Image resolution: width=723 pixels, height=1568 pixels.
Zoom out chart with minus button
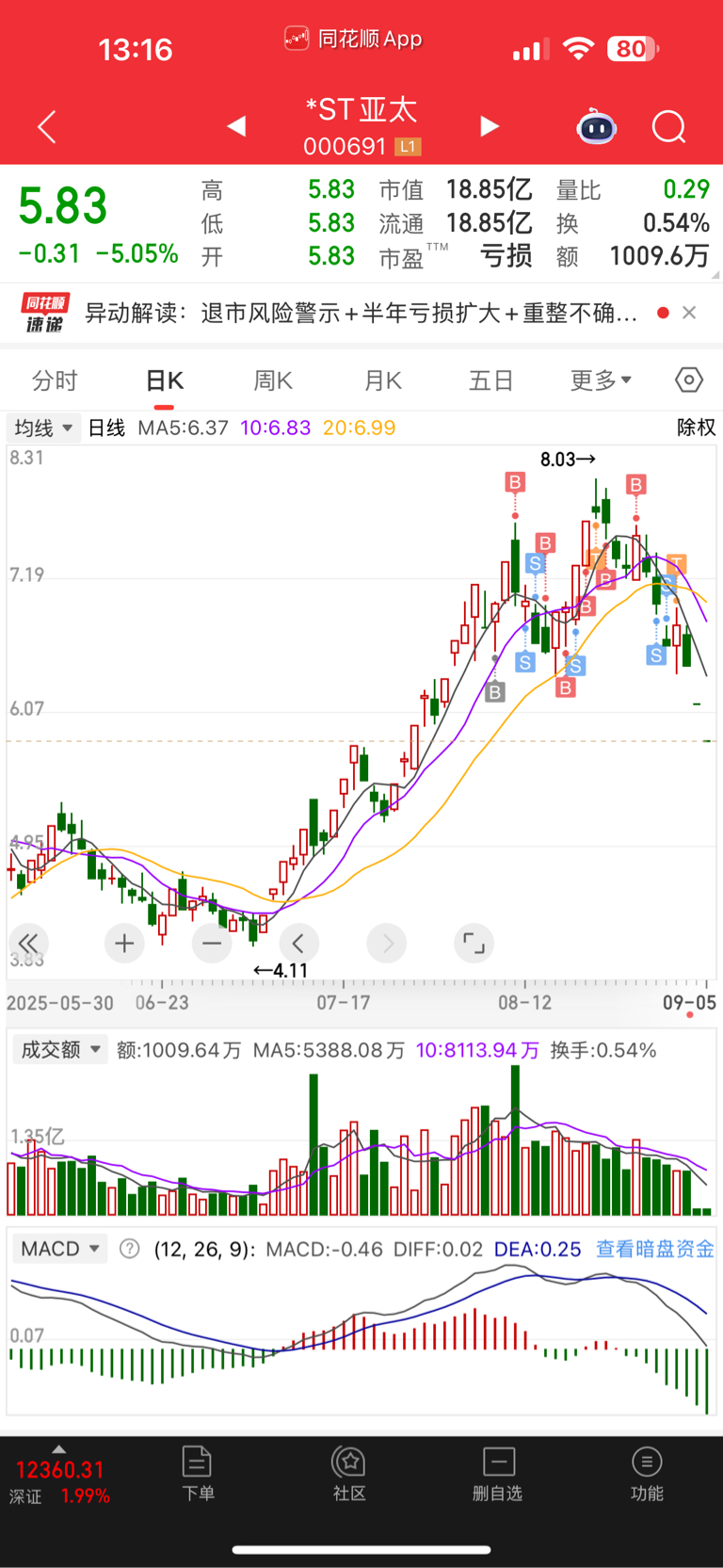212,943
